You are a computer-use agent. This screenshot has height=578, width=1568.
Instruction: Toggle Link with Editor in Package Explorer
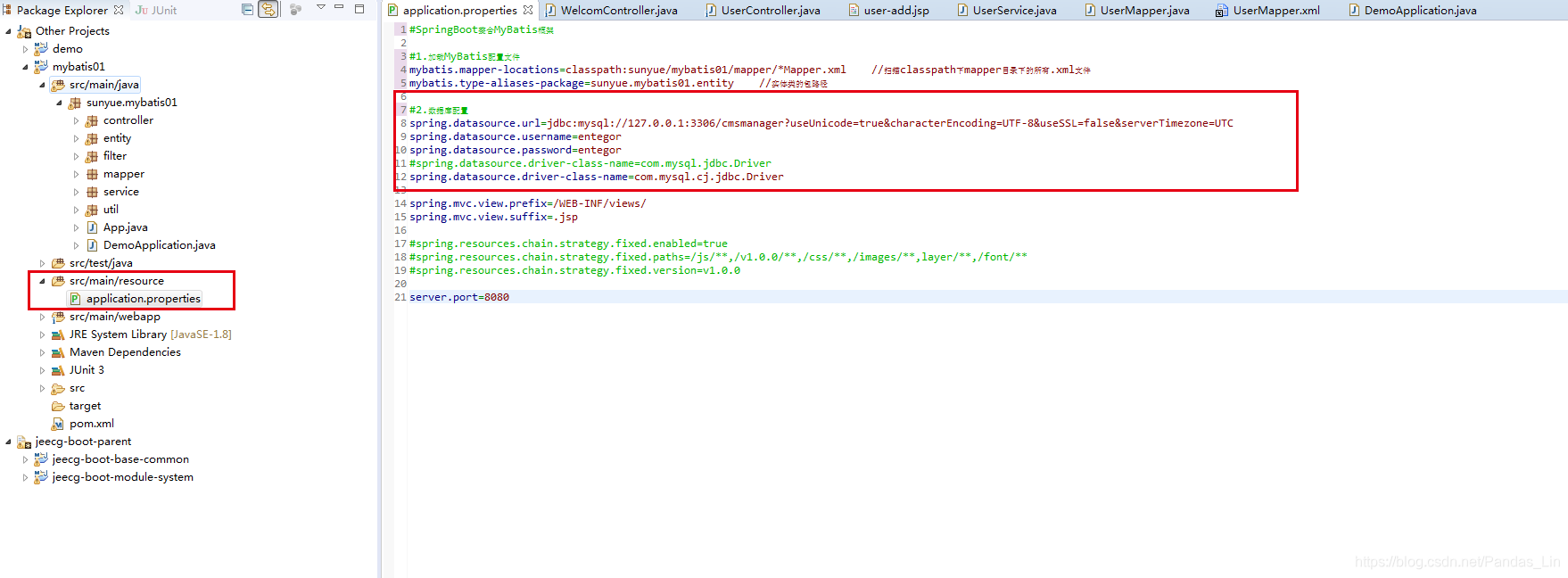(x=268, y=10)
